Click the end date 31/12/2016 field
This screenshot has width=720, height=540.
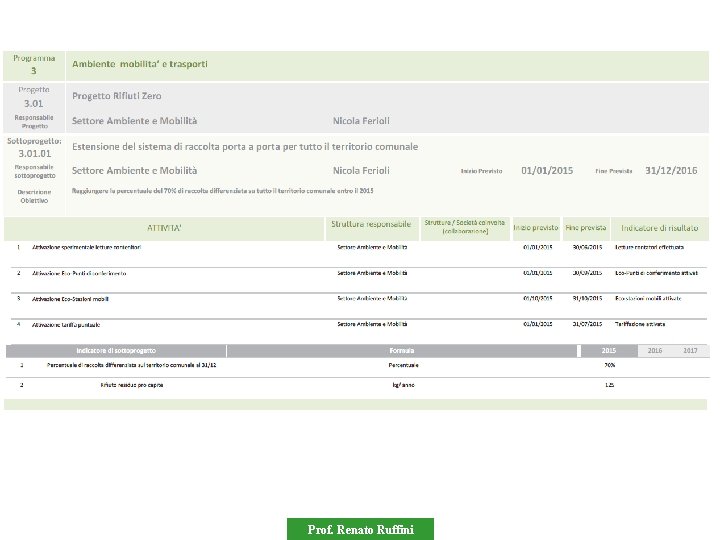(671, 171)
